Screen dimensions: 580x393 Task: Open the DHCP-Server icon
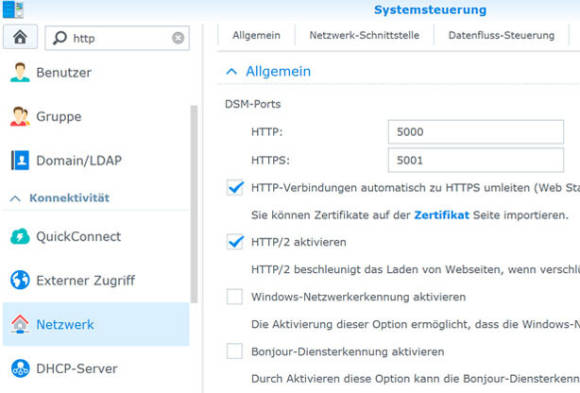pyautogui.click(x=20, y=369)
